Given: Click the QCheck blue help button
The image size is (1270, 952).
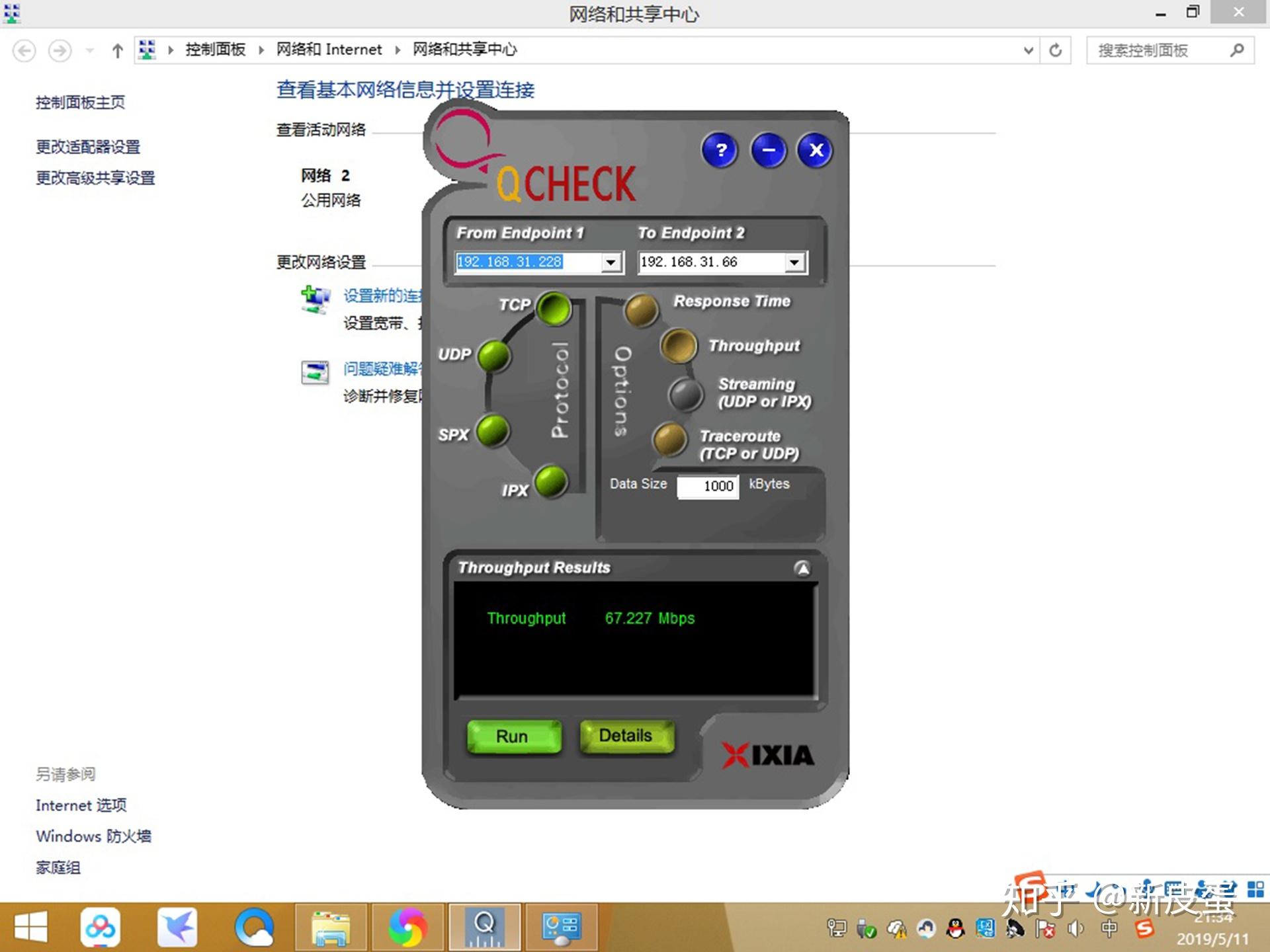Looking at the screenshot, I should (720, 151).
